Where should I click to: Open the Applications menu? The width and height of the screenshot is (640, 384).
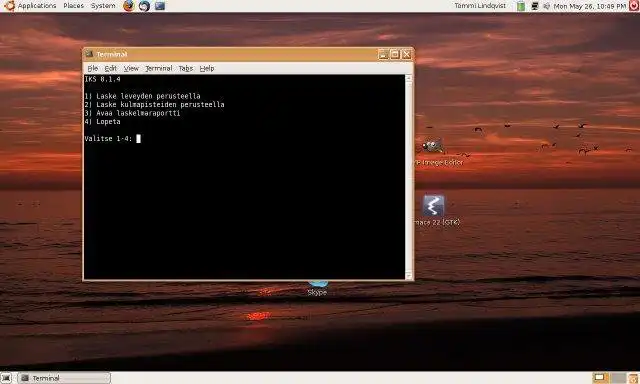pos(37,6)
